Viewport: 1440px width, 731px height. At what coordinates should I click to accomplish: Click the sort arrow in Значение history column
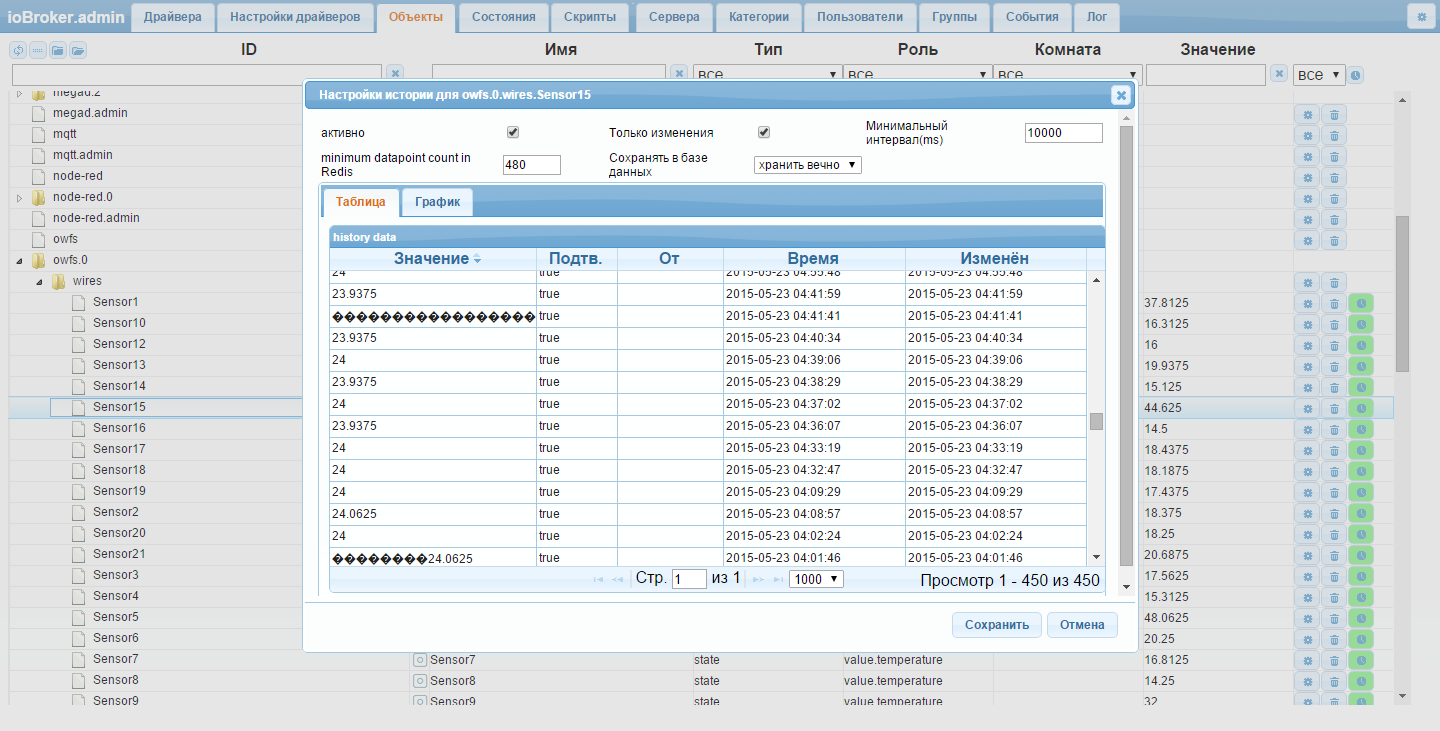477,259
